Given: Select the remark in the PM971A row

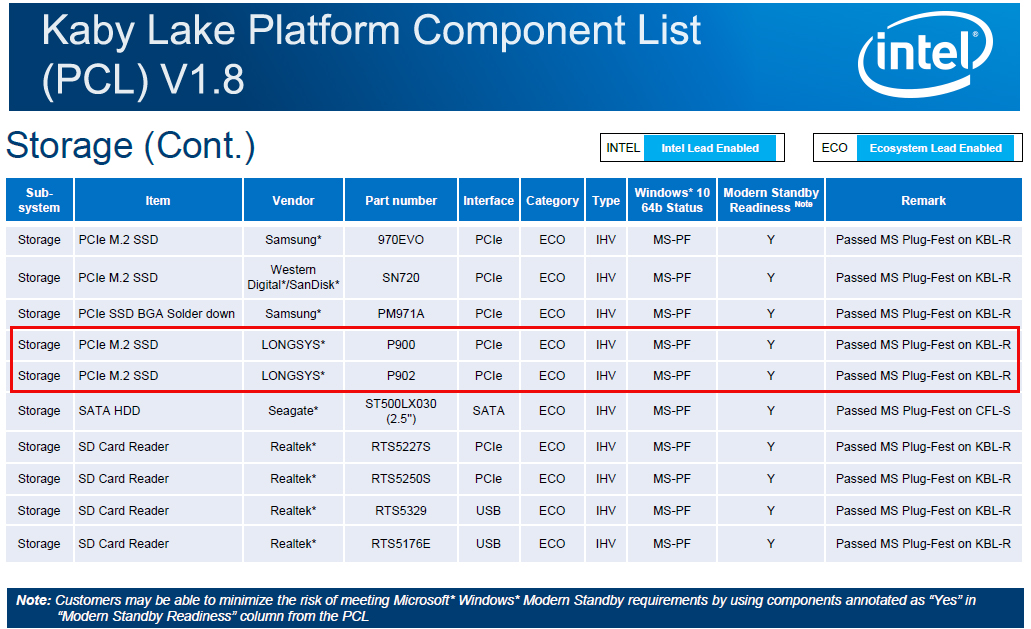Looking at the screenshot, I should tap(923, 314).
